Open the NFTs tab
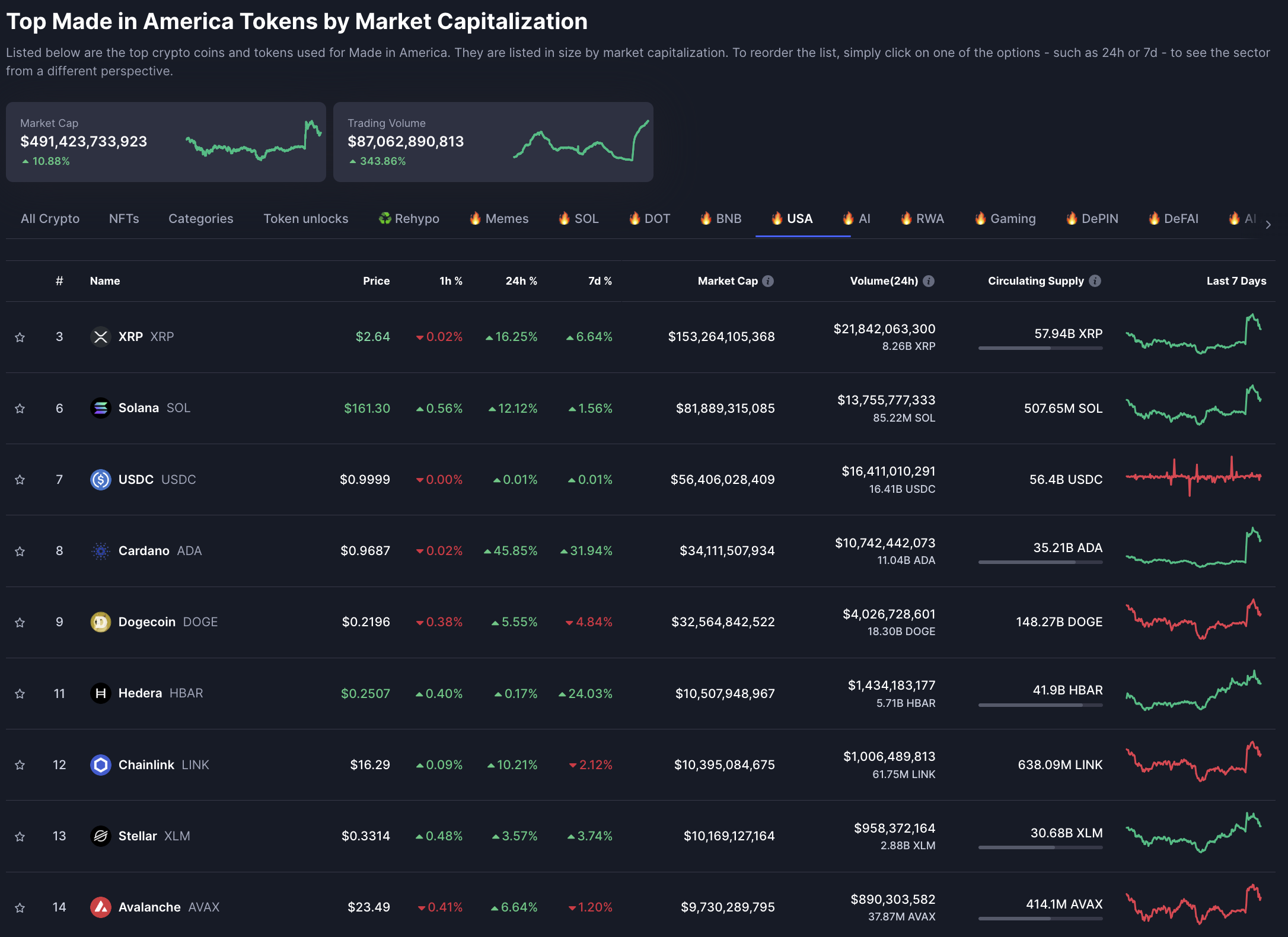Viewport: 1288px width, 937px height. 124,219
